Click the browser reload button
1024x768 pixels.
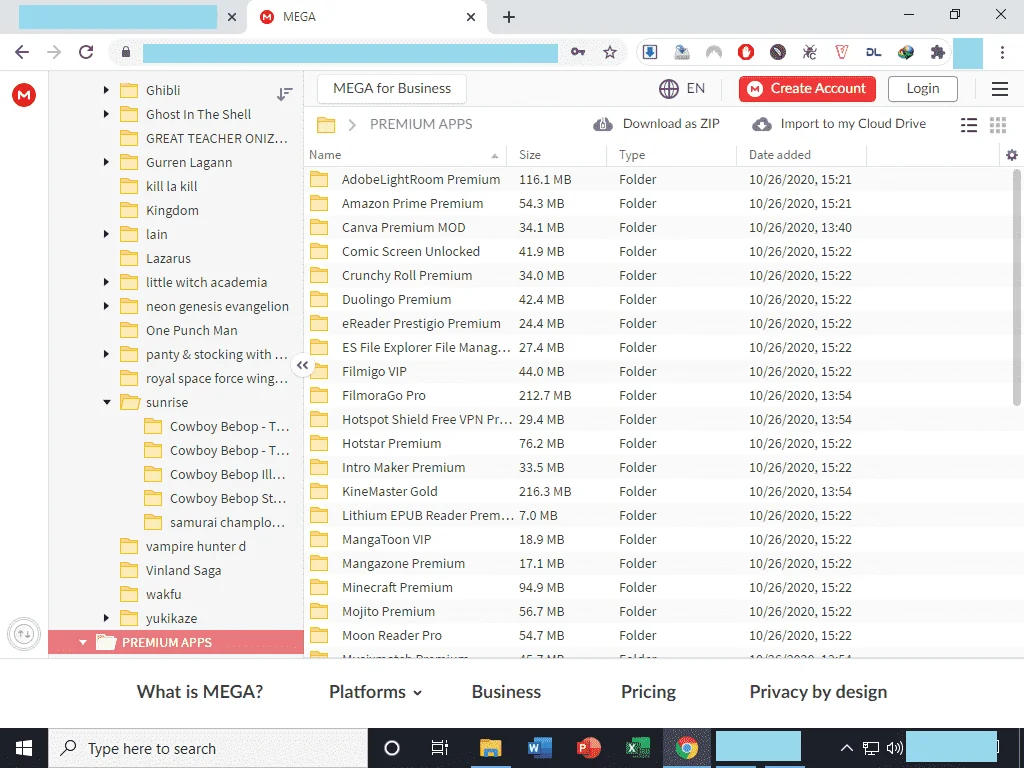pos(86,52)
